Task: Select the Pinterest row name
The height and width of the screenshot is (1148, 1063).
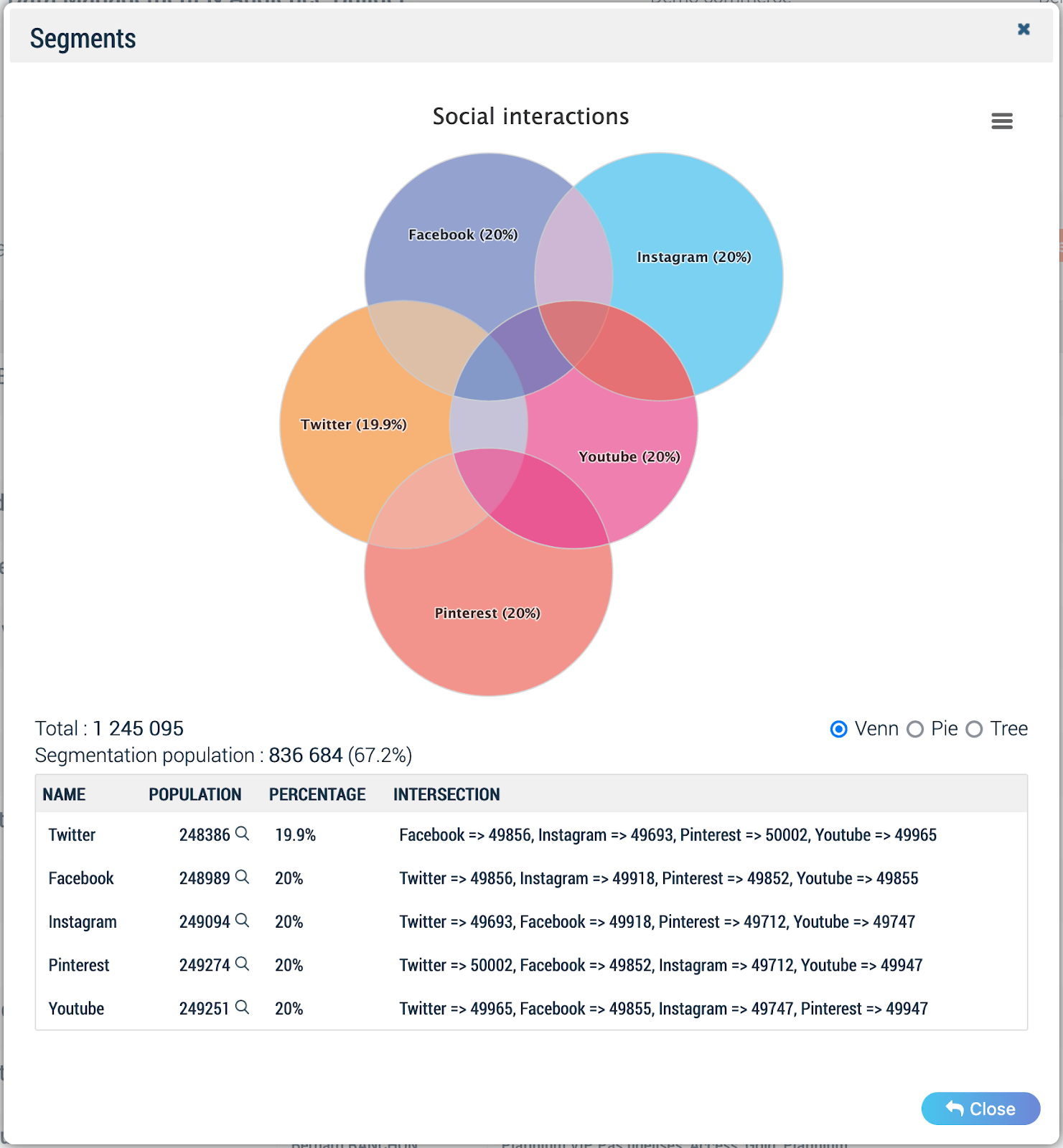Action: tap(79, 965)
